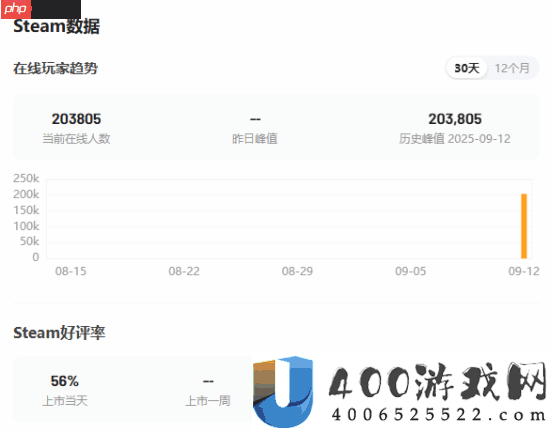Click the 203805 current online count
The width and height of the screenshot is (550, 434).
pyautogui.click(x=76, y=119)
